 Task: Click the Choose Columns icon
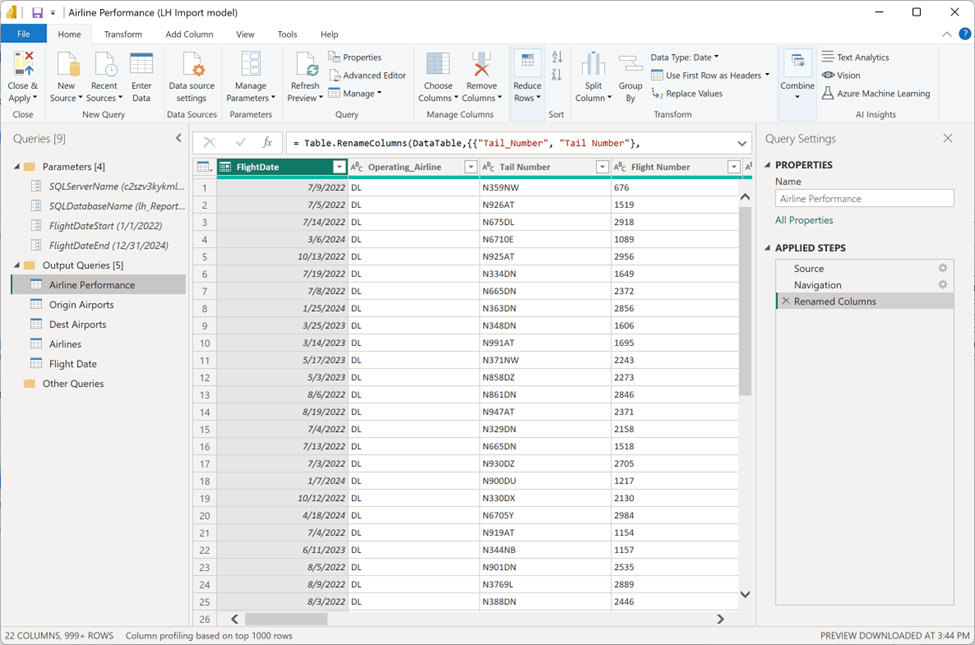coord(438,64)
